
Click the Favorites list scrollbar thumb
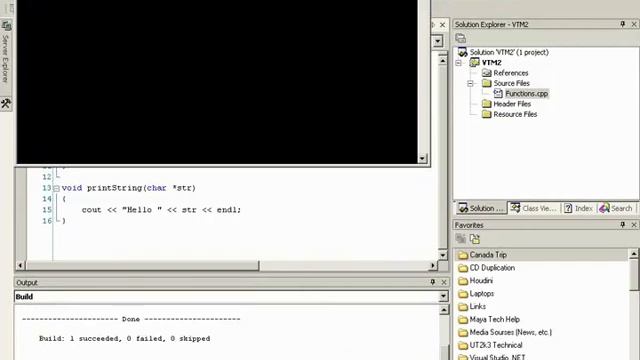(634, 275)
